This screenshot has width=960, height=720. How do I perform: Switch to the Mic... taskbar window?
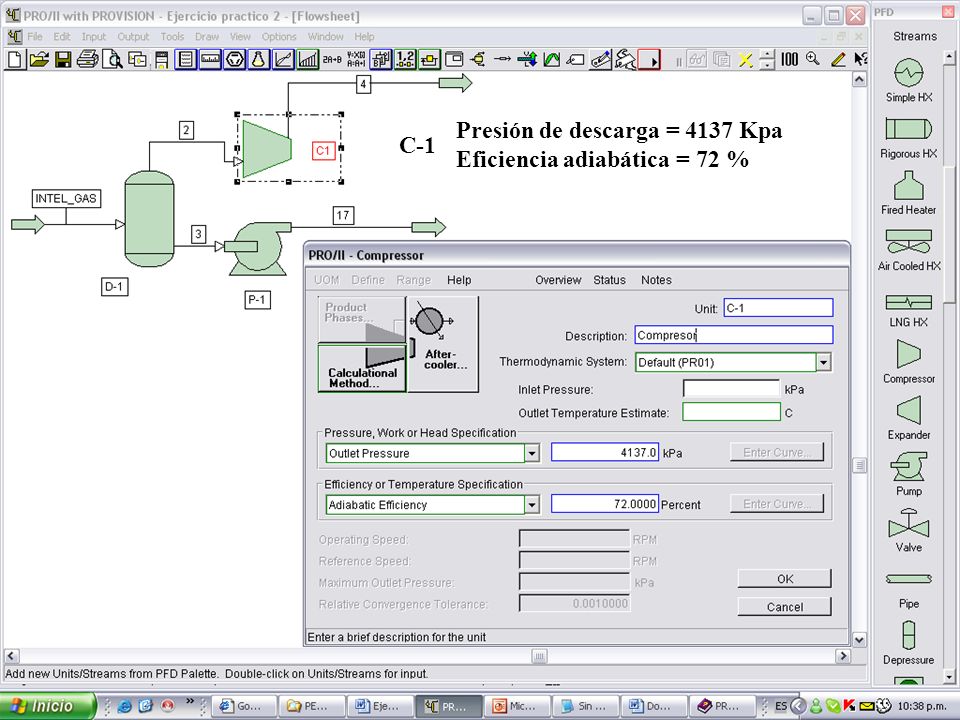point(516,706)
